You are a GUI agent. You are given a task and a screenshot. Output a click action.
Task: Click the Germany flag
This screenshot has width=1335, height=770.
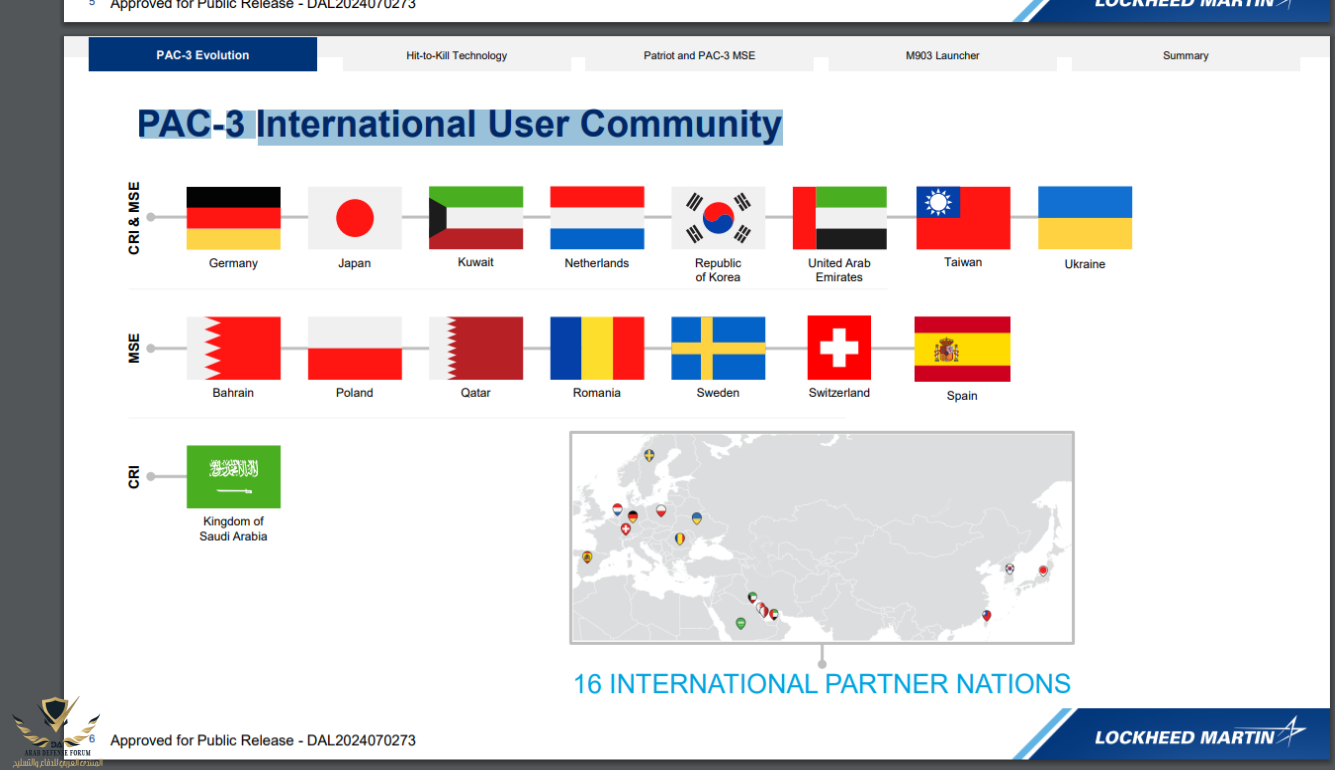[233, 218]
